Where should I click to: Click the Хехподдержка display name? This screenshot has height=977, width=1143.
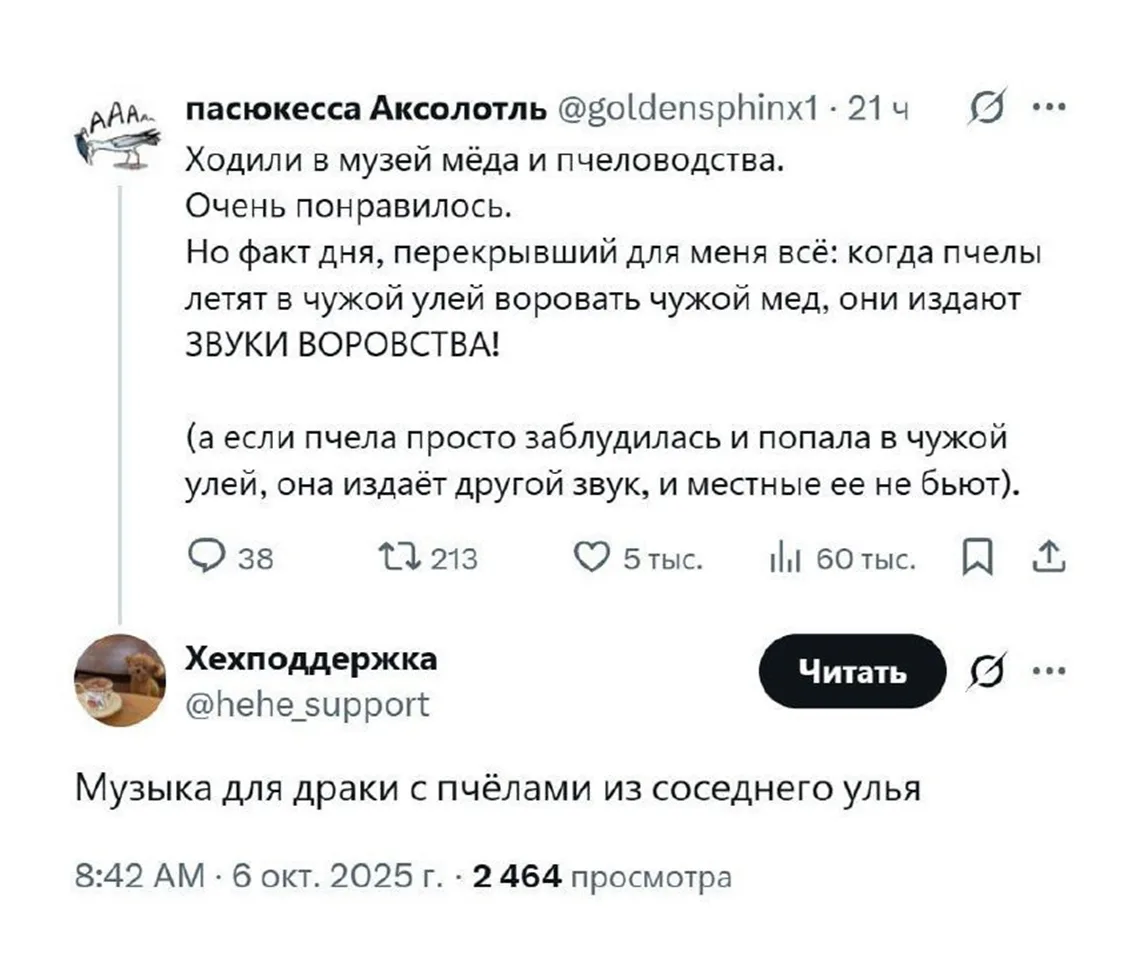(x=311, y=660)
